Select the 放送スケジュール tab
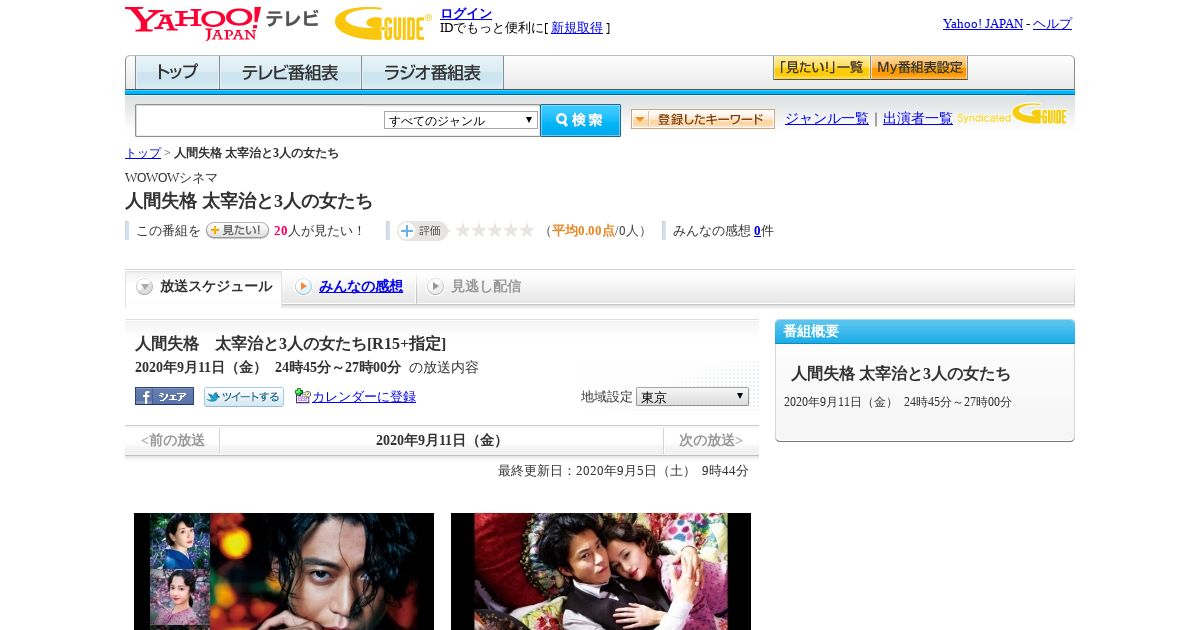1200x630 pixels. pos(203,288)
